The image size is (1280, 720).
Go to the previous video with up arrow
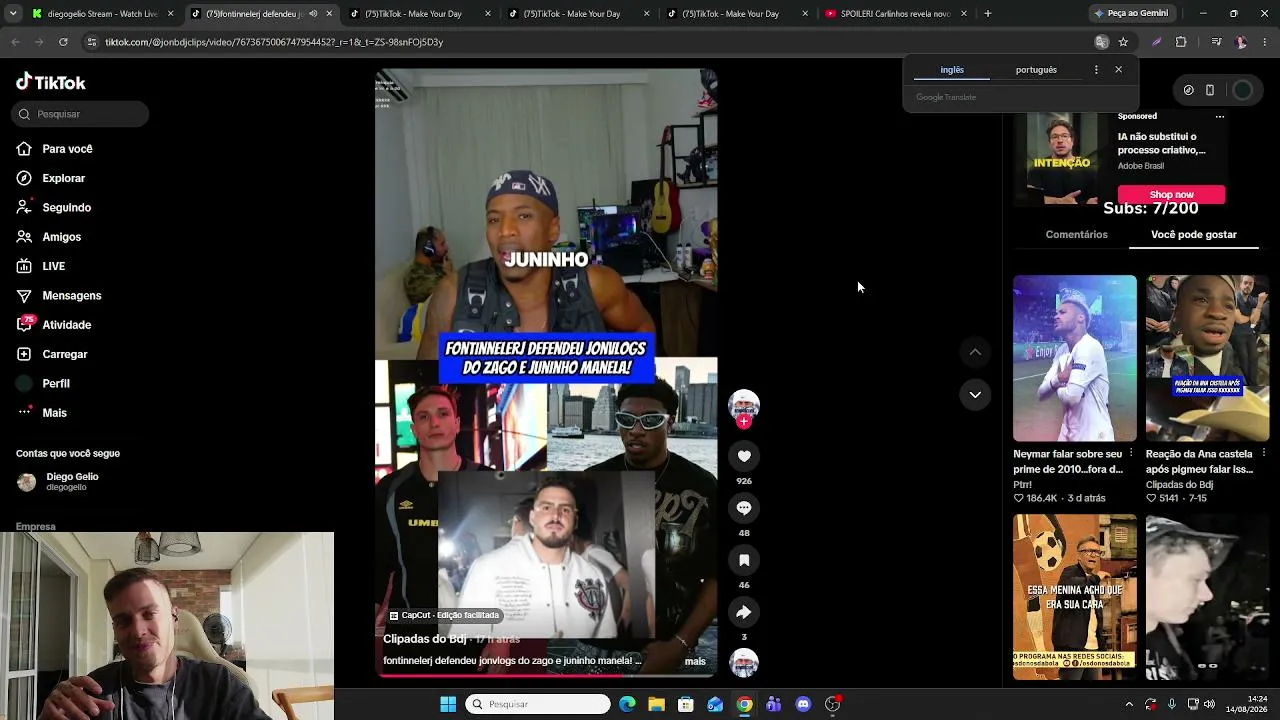click(x=975, y=352)
